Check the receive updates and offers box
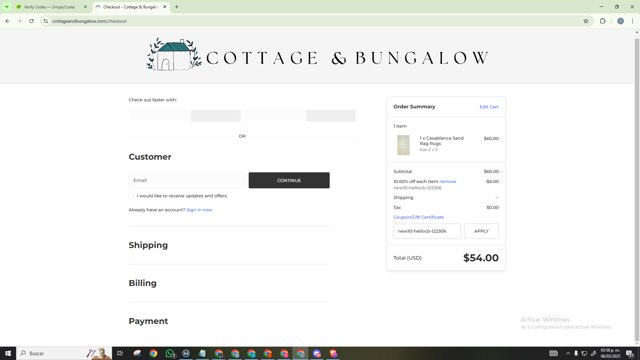 [131, 196]
